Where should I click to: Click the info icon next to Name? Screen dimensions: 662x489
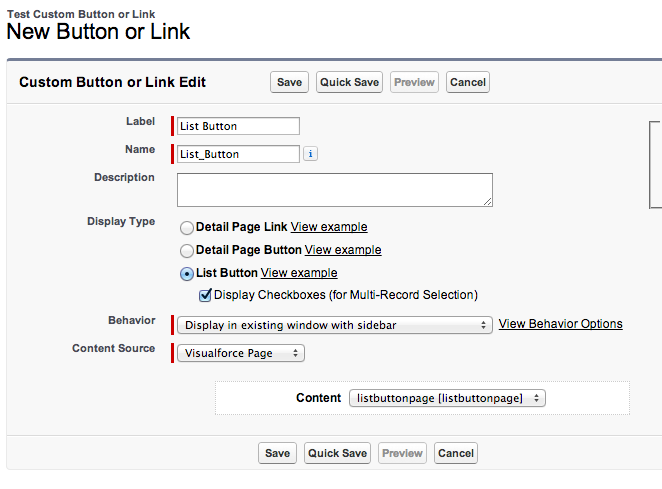[x=310, y=154]
